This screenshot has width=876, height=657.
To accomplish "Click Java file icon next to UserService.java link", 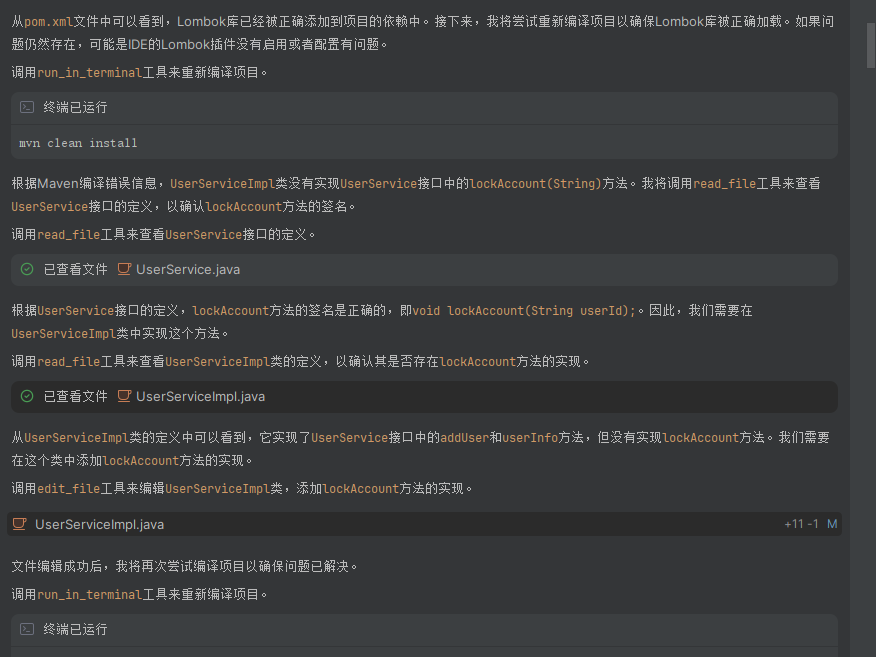I will [x=124, y=269].
